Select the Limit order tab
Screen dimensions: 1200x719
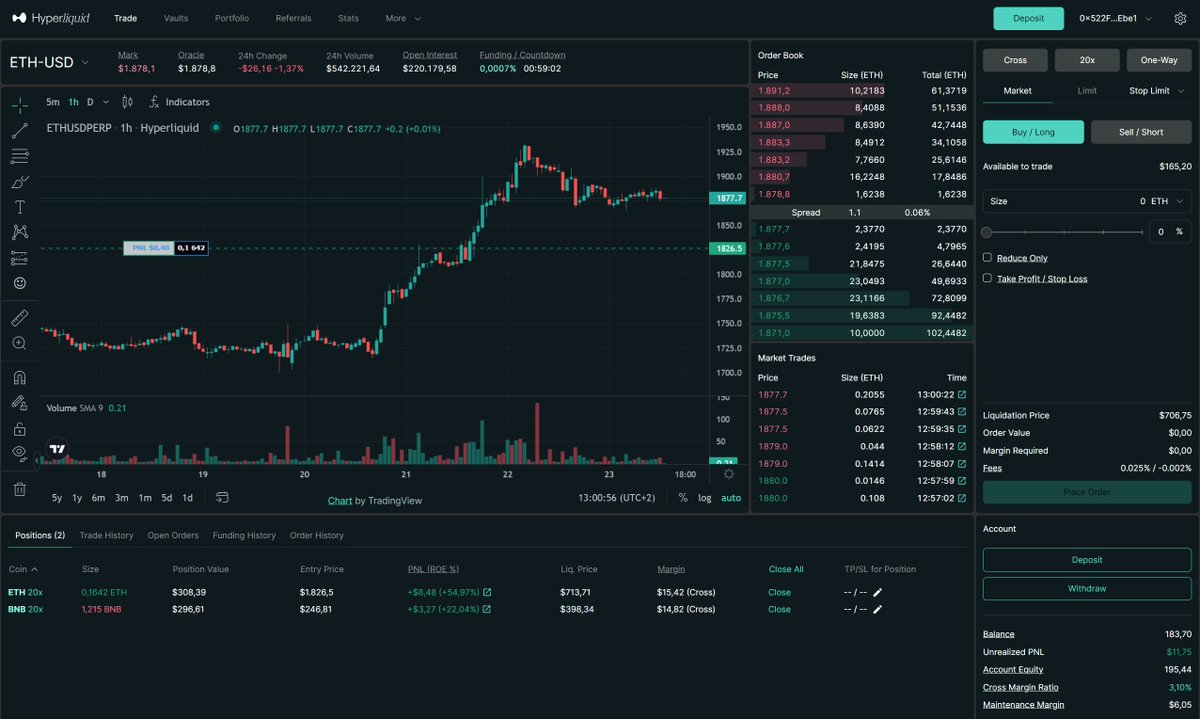pos(1087,91)
